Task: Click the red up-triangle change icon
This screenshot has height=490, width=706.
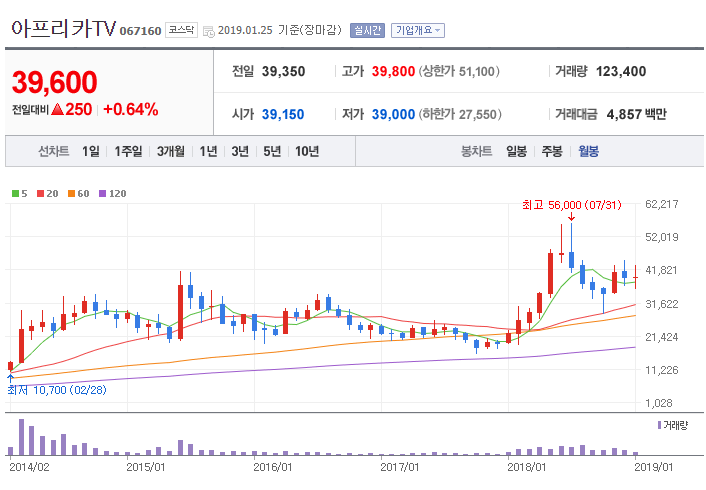Action: point(58,109)
